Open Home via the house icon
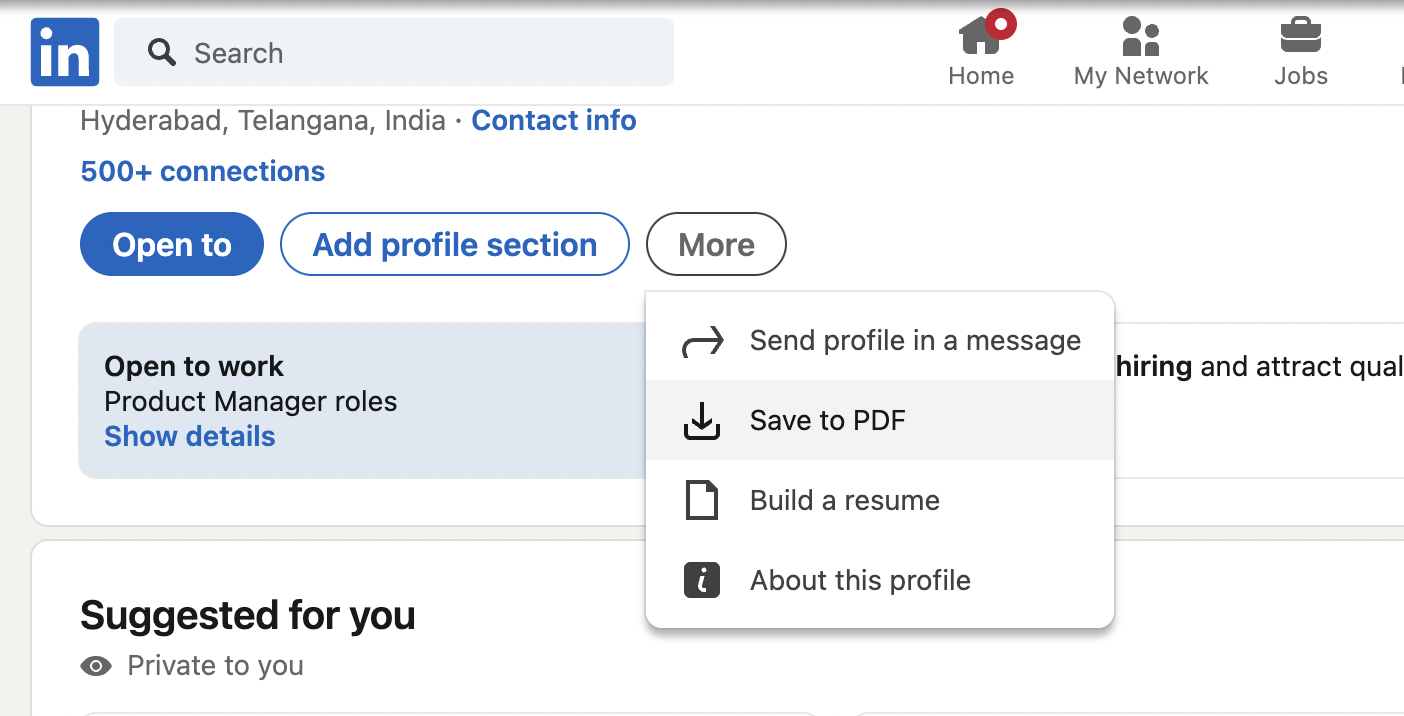This screenshot has height=716, width=1404. [x=980, y=37]
